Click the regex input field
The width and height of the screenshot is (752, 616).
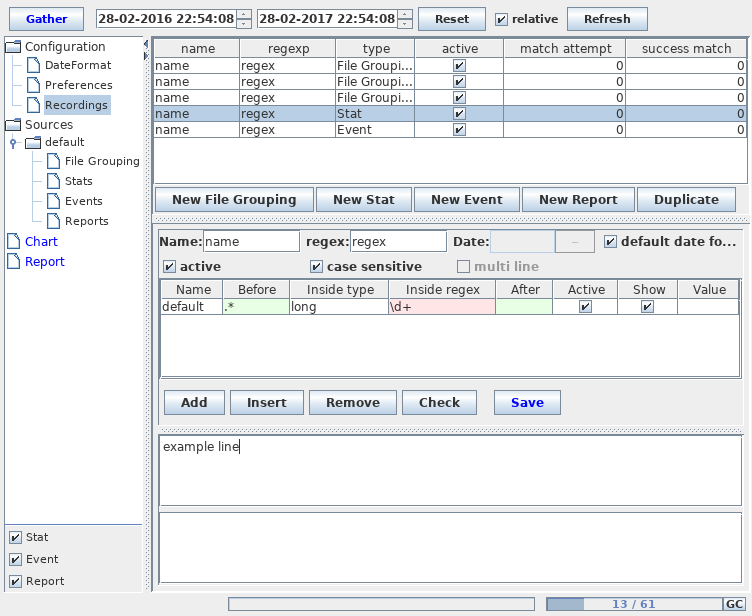tap(399, 241)
